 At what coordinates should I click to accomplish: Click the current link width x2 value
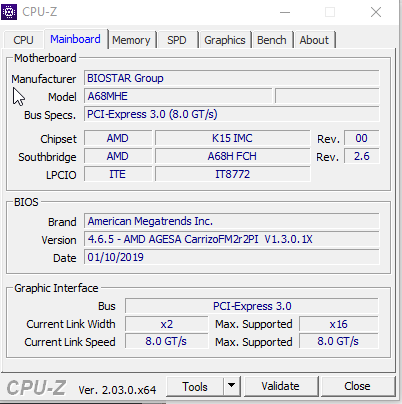point(167,324)
